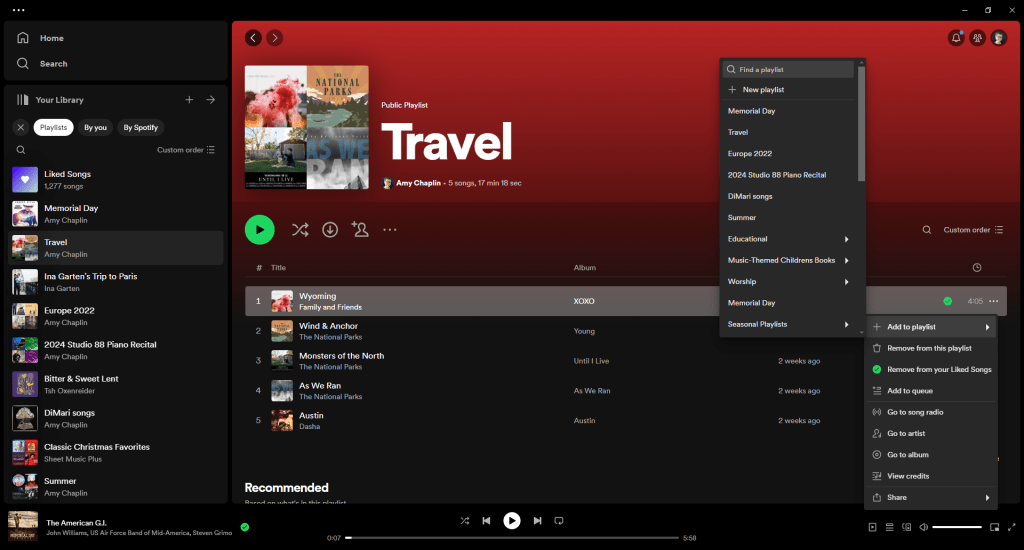
Task: Open more options for Travel playlist
Action: (390, 230)
